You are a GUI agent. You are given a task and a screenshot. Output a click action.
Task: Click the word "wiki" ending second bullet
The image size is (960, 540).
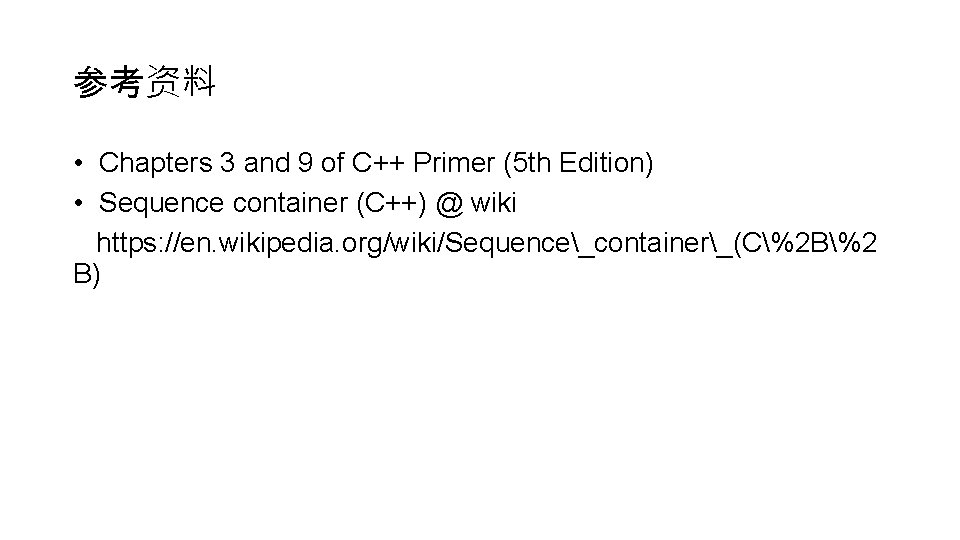493,203
